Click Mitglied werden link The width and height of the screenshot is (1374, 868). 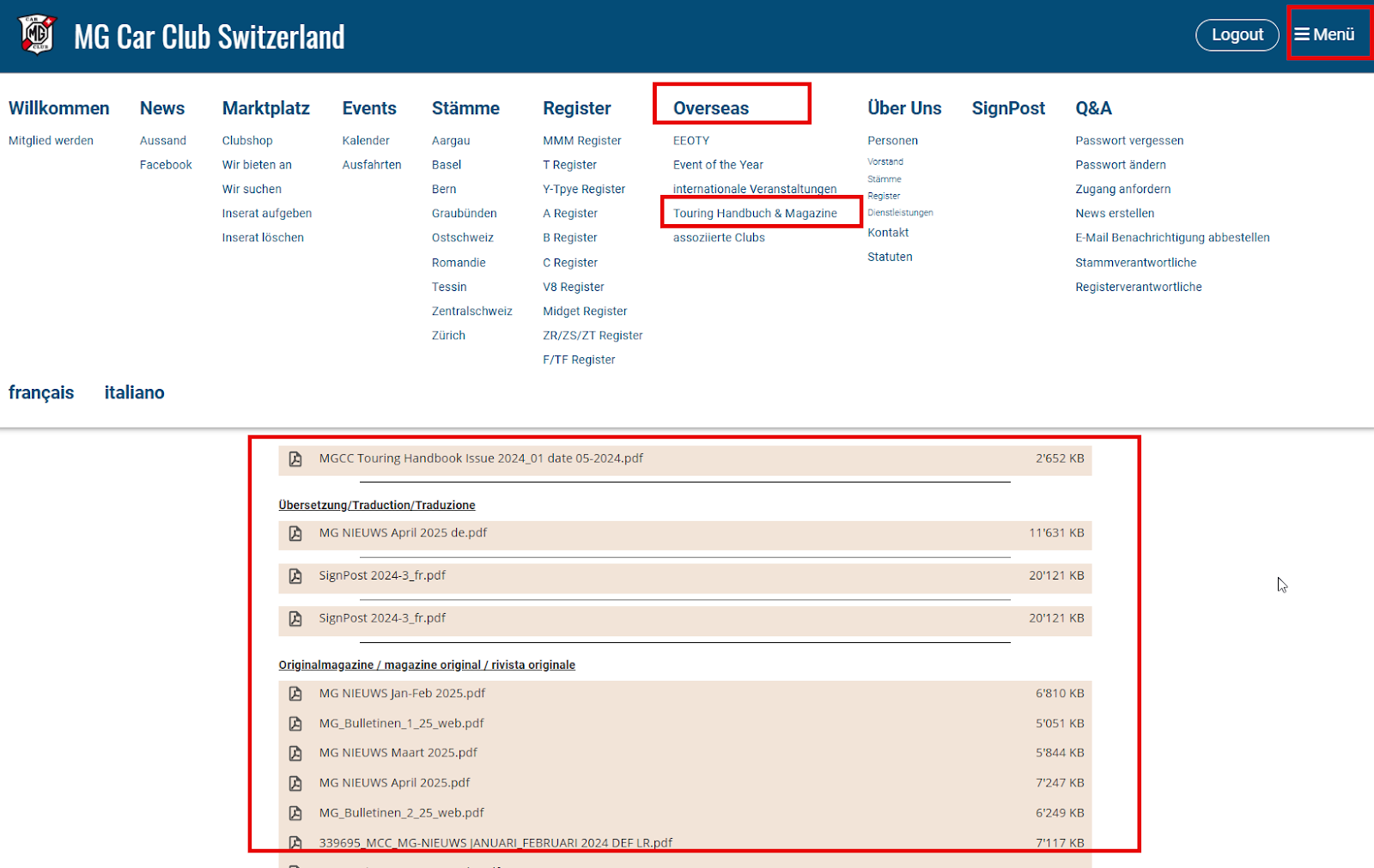[52, 141]
